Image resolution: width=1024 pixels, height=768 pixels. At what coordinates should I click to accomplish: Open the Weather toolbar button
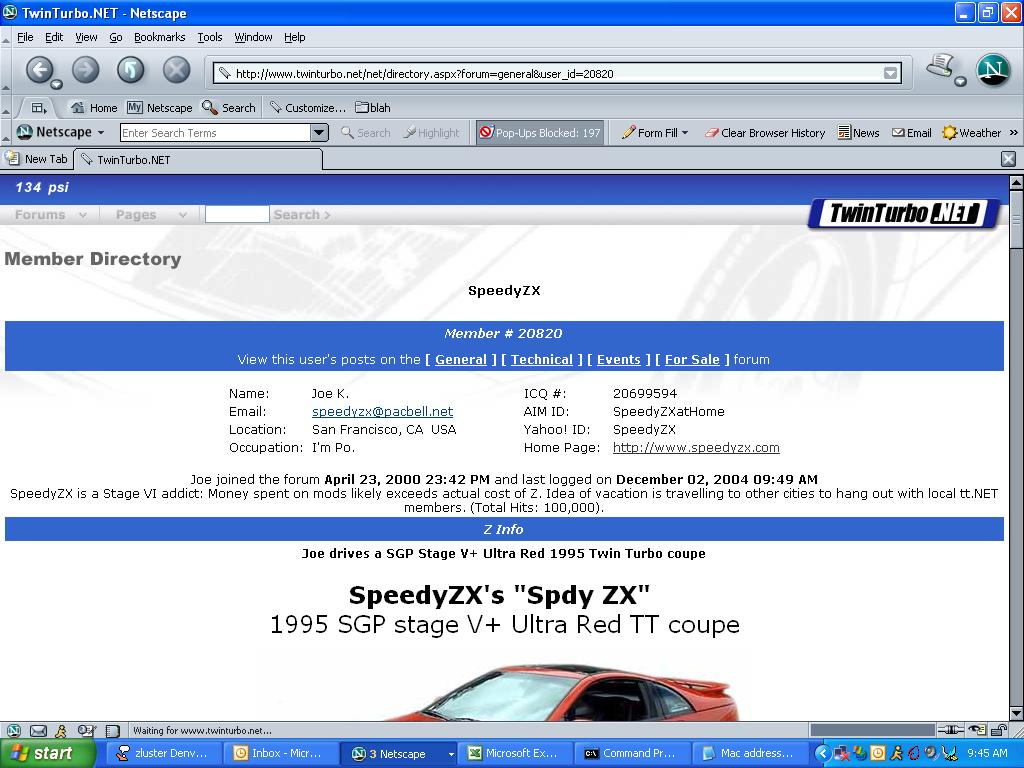coord(971,133)
